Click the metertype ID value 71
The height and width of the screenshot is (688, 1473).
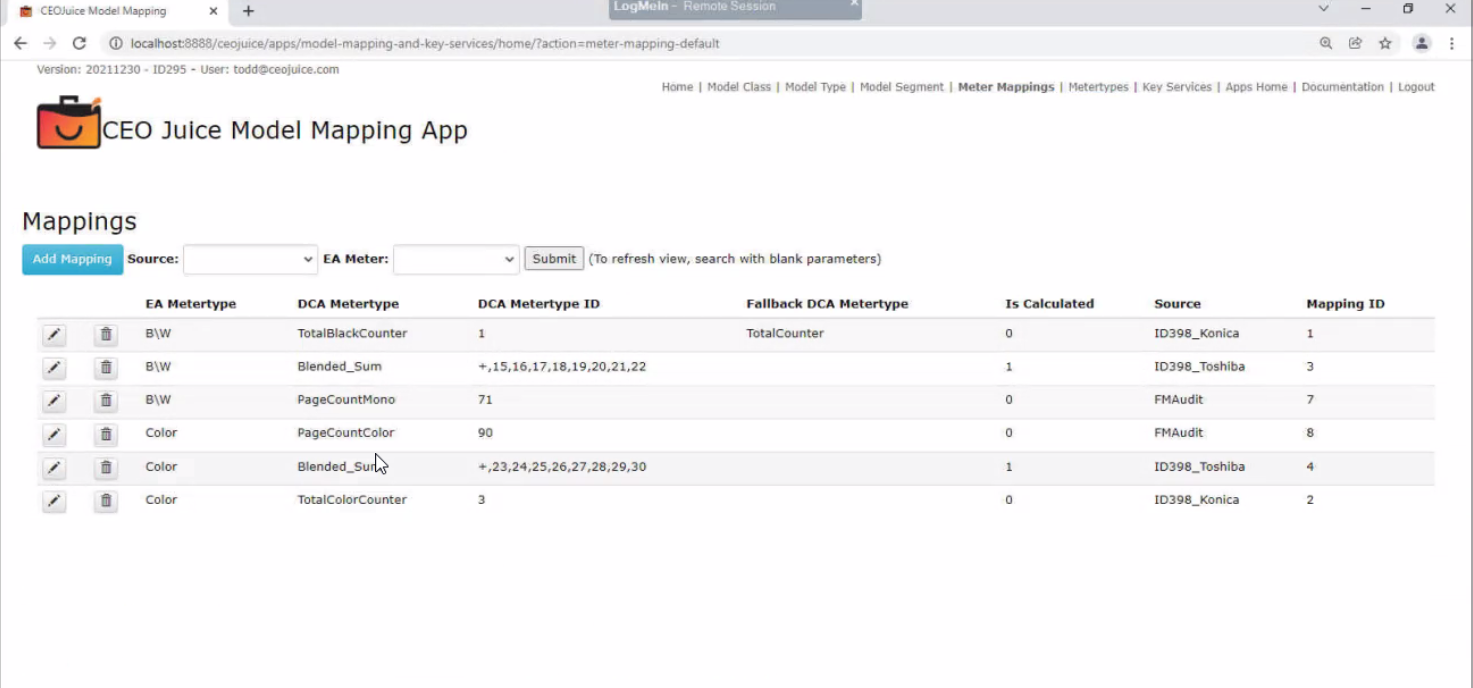click(485, 400)
